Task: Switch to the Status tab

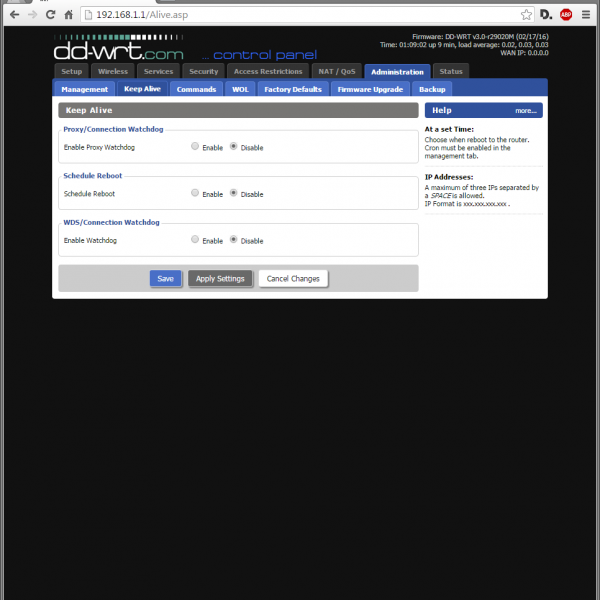Action: coord(451,71)
